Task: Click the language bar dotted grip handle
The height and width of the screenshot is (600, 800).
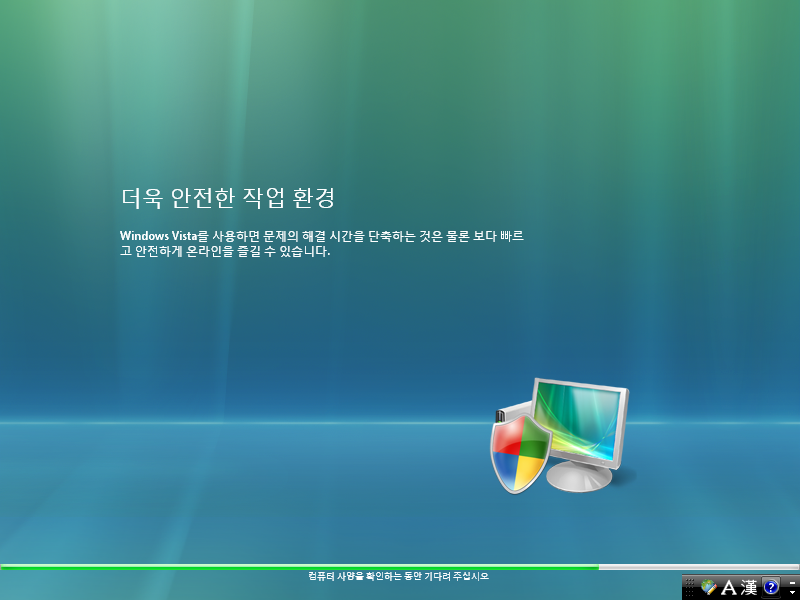Action: (690, 587)
